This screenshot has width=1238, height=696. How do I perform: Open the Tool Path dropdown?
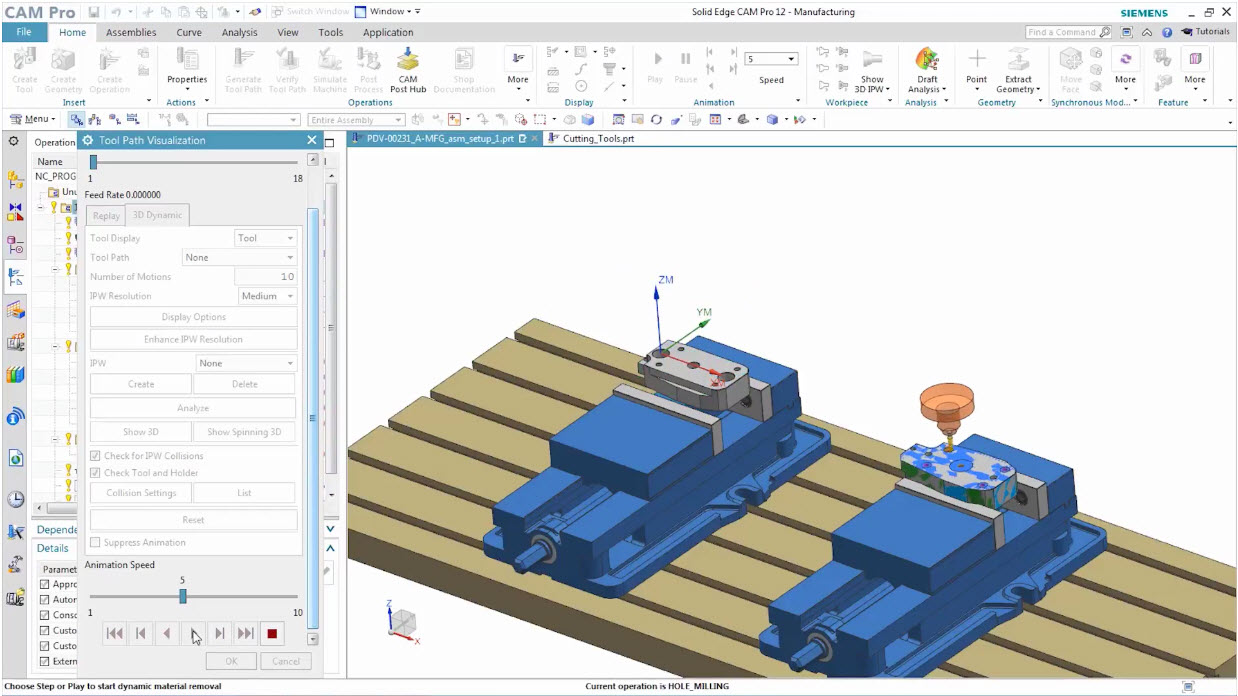pos(240,257)
